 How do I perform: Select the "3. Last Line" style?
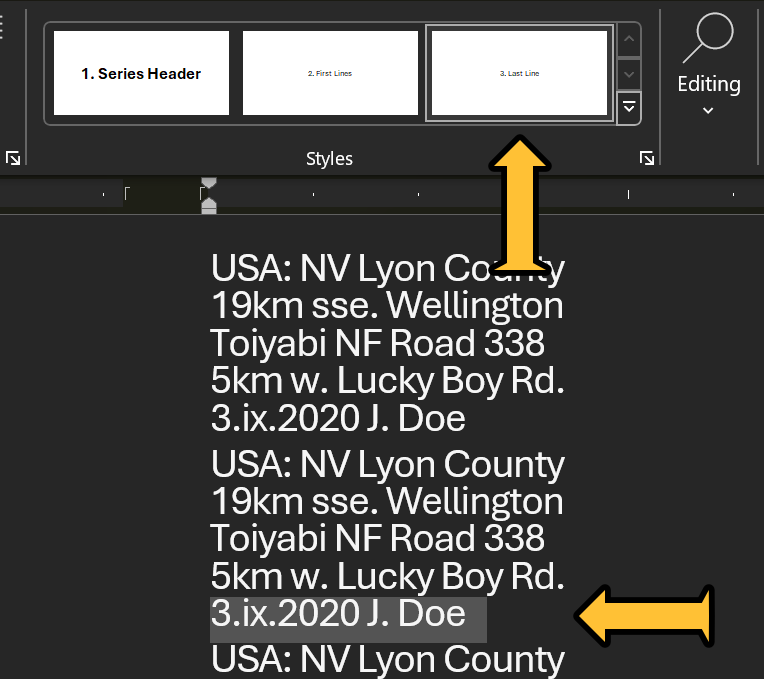[519, 73]
